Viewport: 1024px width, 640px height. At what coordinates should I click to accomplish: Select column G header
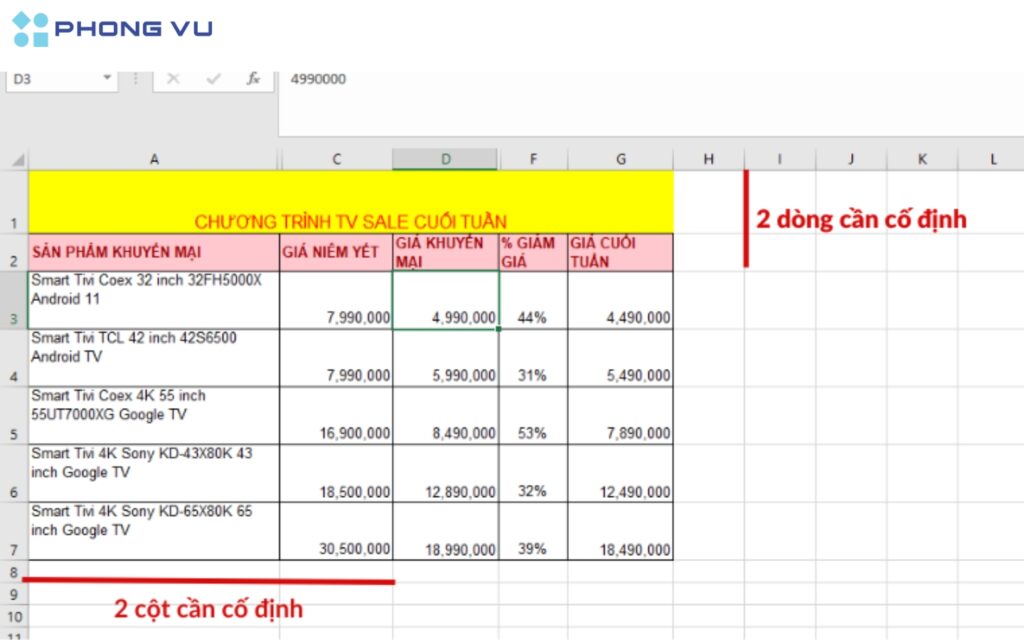pos(620,159)
